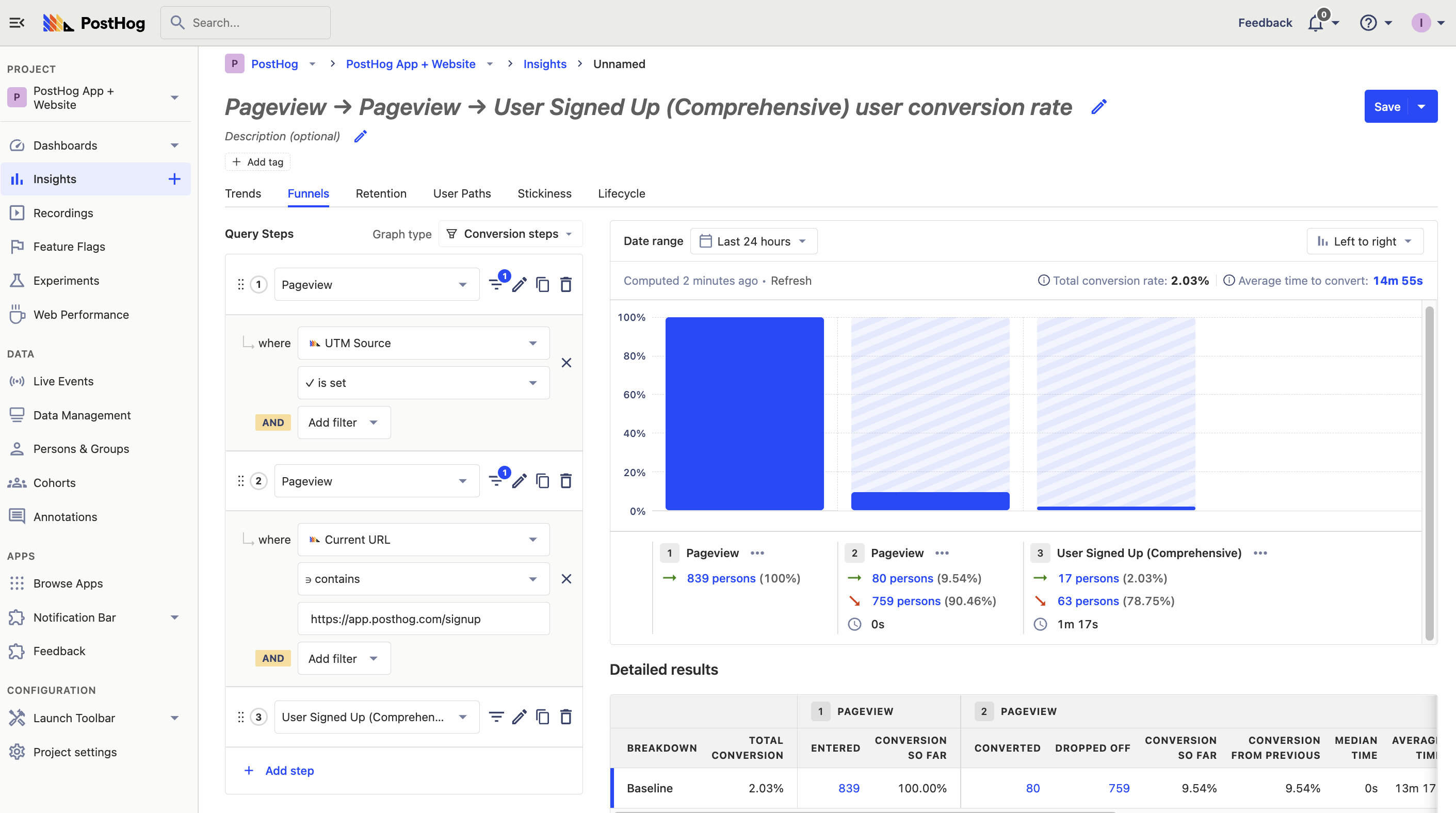
Task: Create a new insight with the plus icon
Action: [x=174, y=178]
